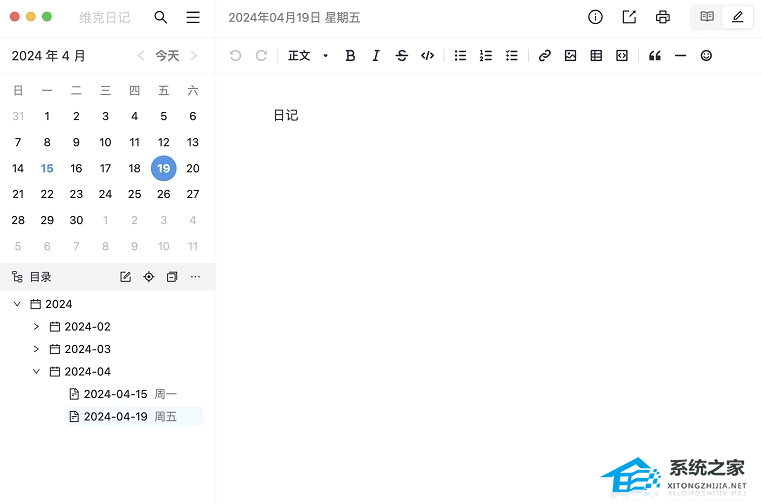Viewport: 762px width, 504px height.
Task: Open more options ellipsis in 目录 bar
Action: (195, 277)
